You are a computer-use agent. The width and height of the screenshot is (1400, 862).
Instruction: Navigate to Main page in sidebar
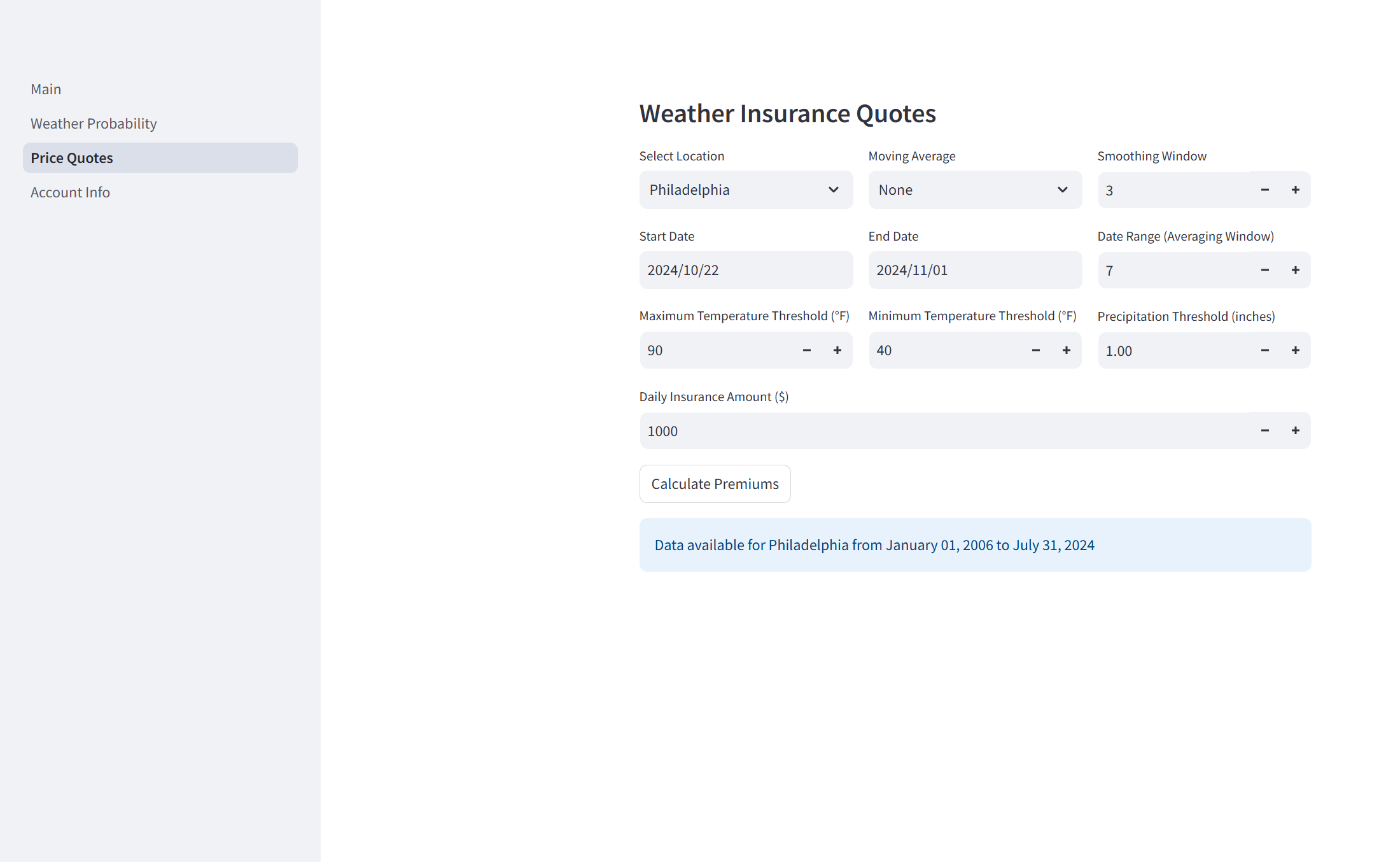[x=46, y=89]
